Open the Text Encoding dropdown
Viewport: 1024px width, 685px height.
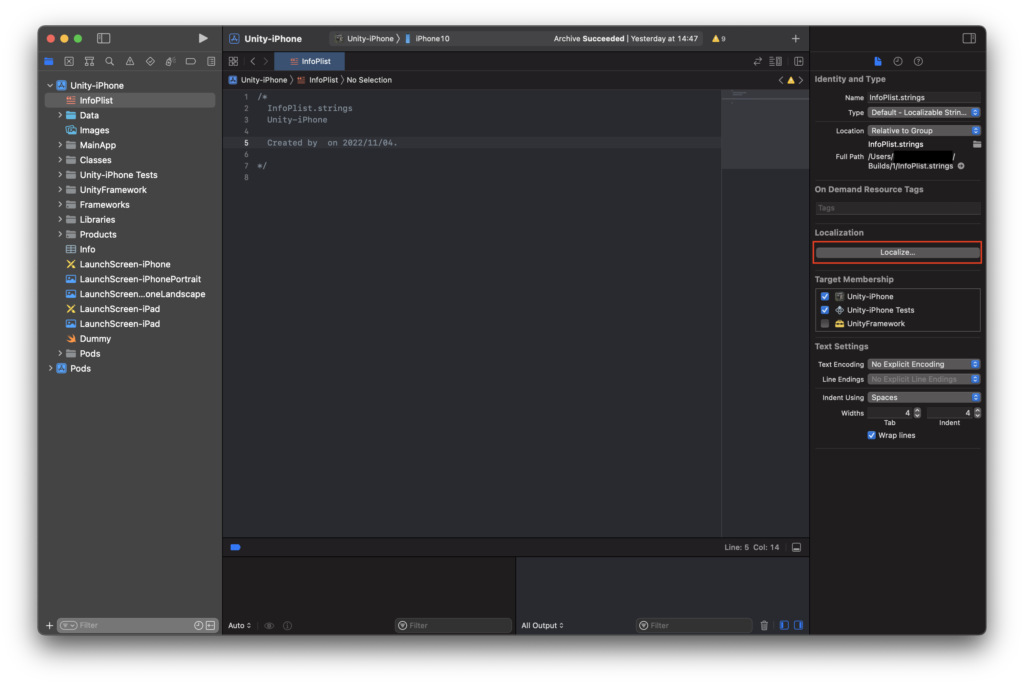click(x=924, y=364)
